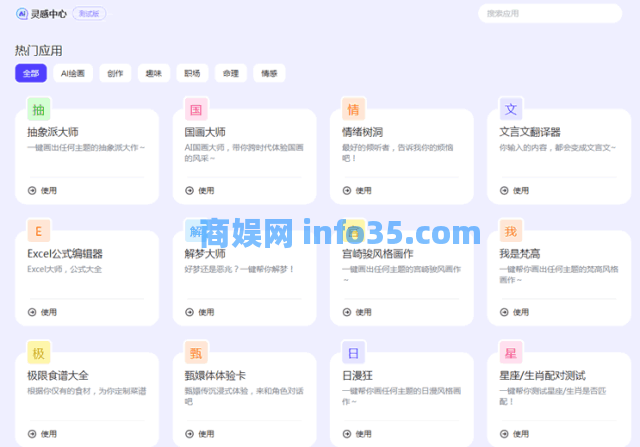Screen dimensions: 640x447
Task: Click the 极限食谱大全 card title
Action: 58,376
